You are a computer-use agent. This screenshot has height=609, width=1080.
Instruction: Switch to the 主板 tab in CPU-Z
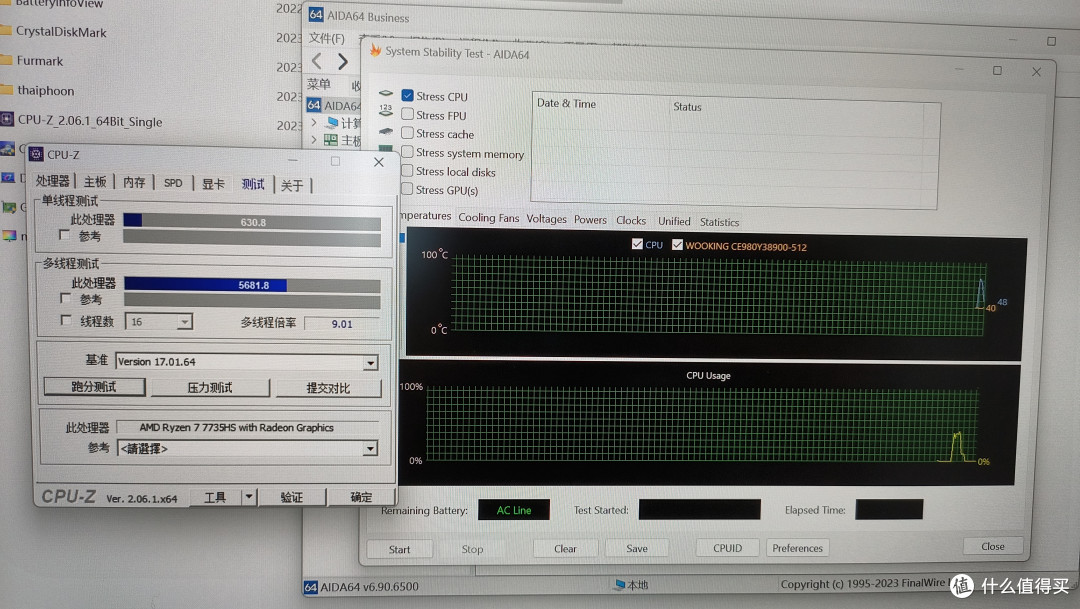point(95,182)
